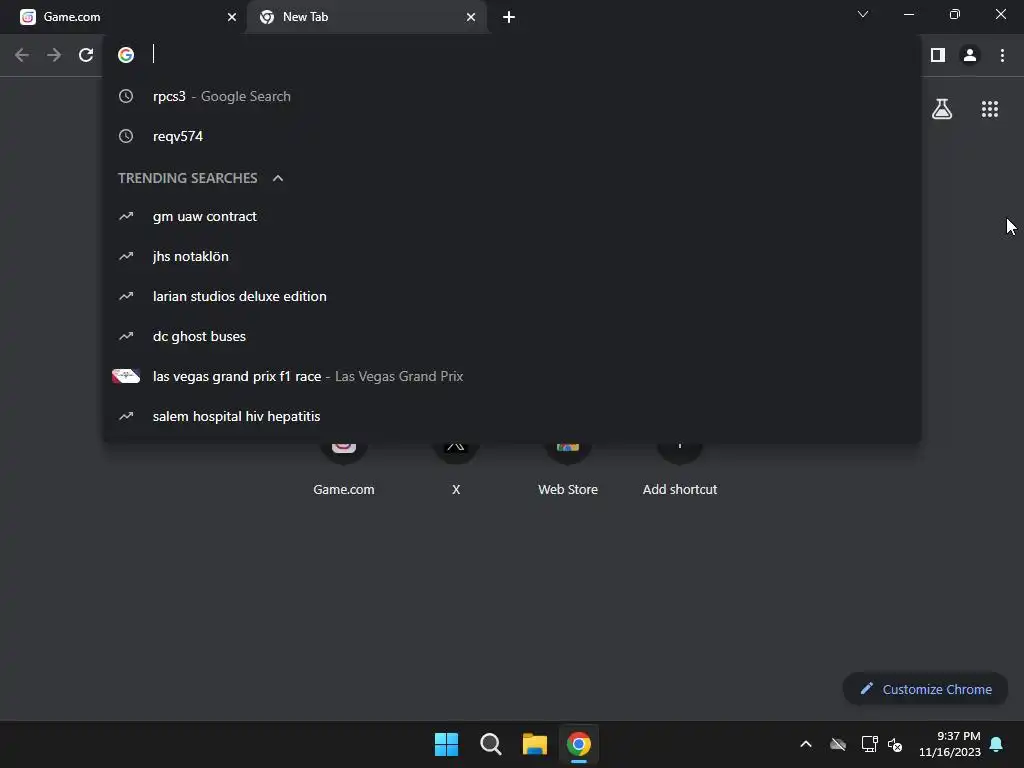
Task: Click the muted volume tray icon
Action: click(895, 744)
